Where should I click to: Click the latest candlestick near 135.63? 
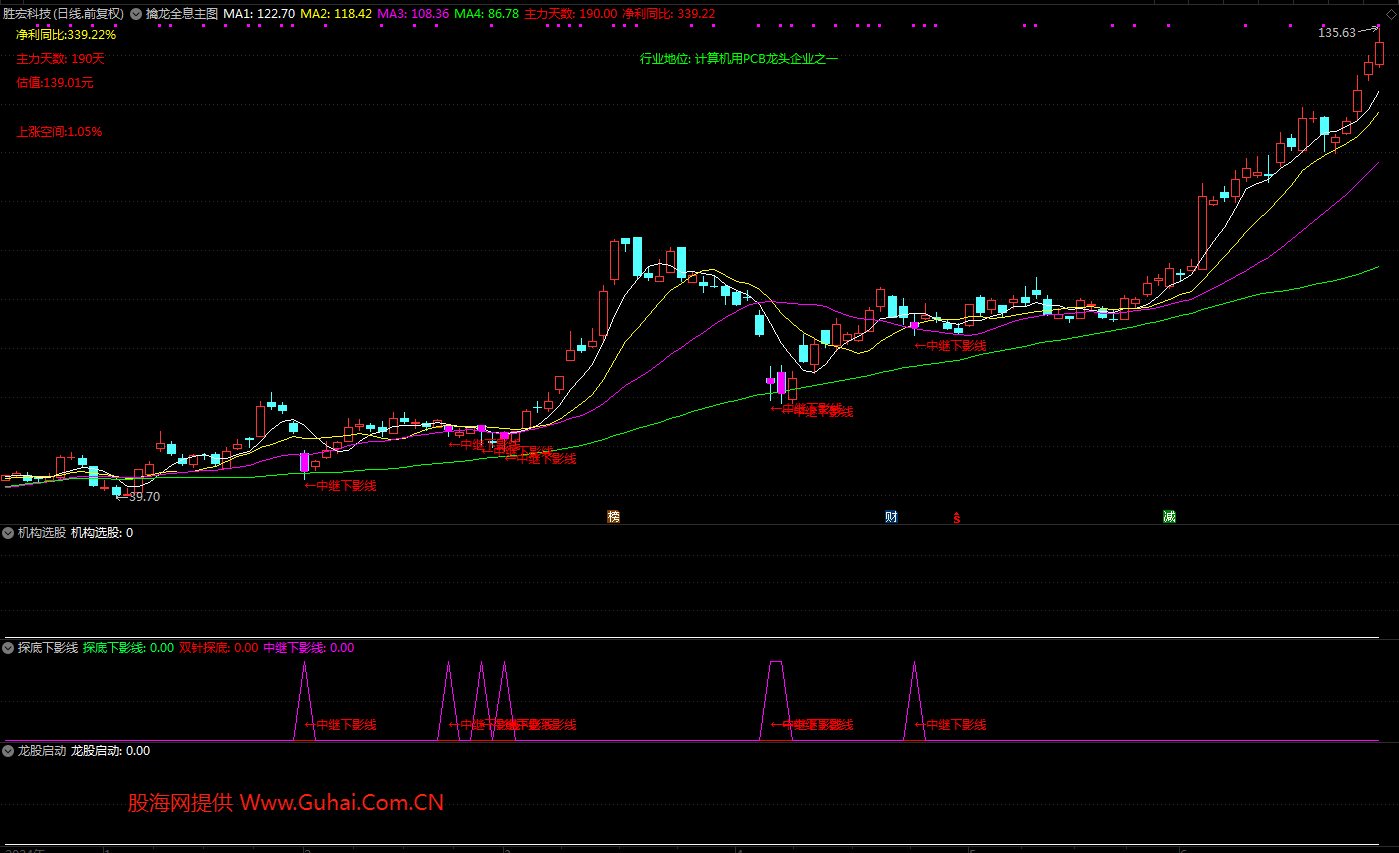1379,54
